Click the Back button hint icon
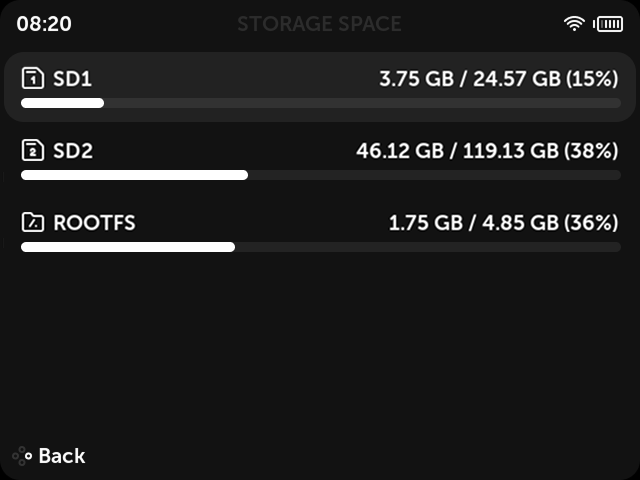Viewport: 640px width, 480px height. point(22,456)
